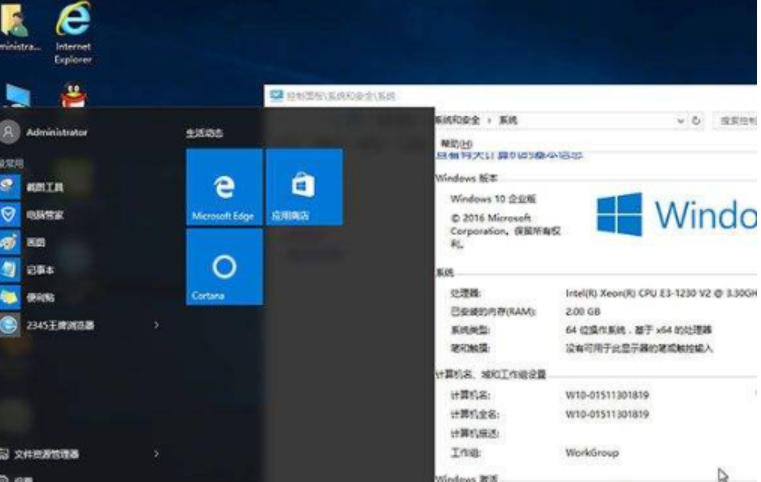Open 截图工具 Snipping Tool from Start menu
Image resolution: width=761 pixels, height=482 pixels.
click(x=45, y=187)
